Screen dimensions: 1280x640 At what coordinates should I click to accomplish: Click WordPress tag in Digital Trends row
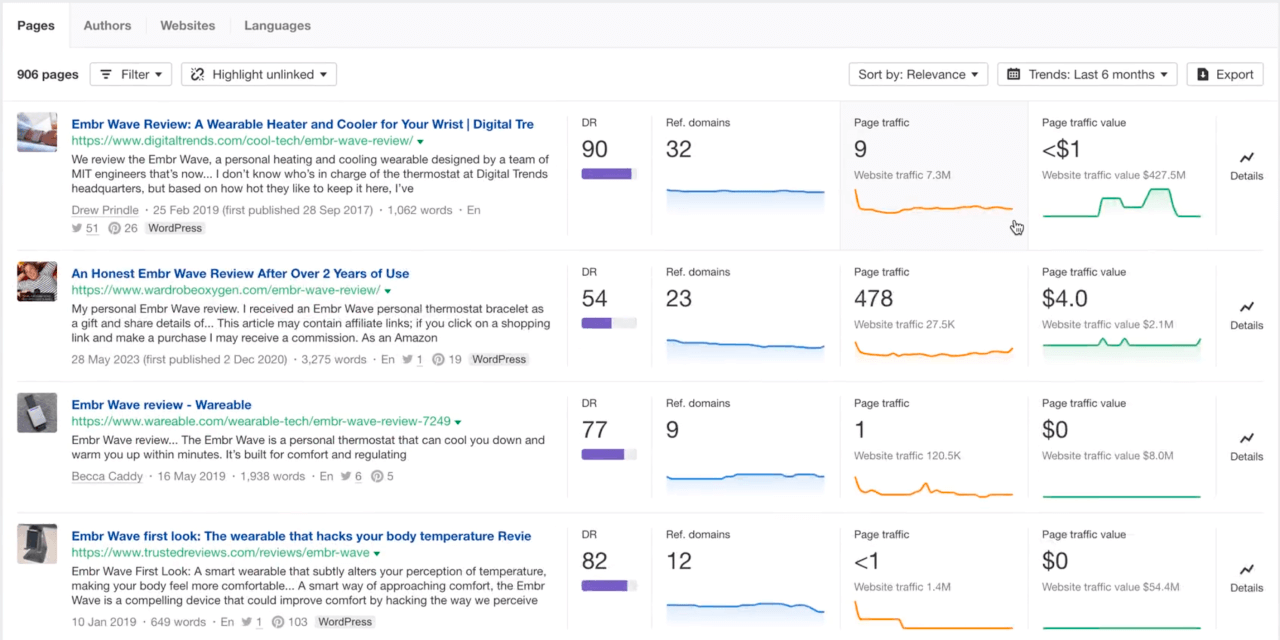coord(175,228)
